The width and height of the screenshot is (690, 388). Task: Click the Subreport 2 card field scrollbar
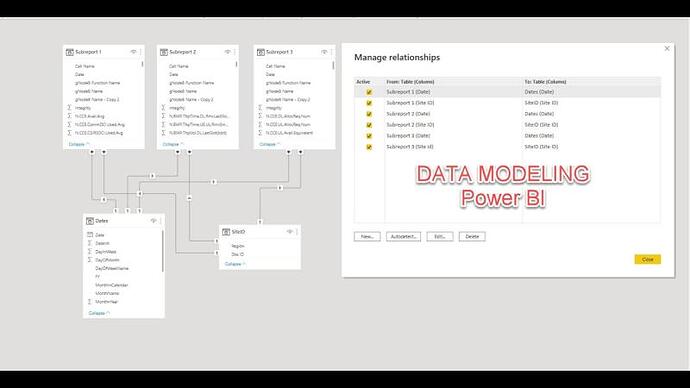click(237, 64)
